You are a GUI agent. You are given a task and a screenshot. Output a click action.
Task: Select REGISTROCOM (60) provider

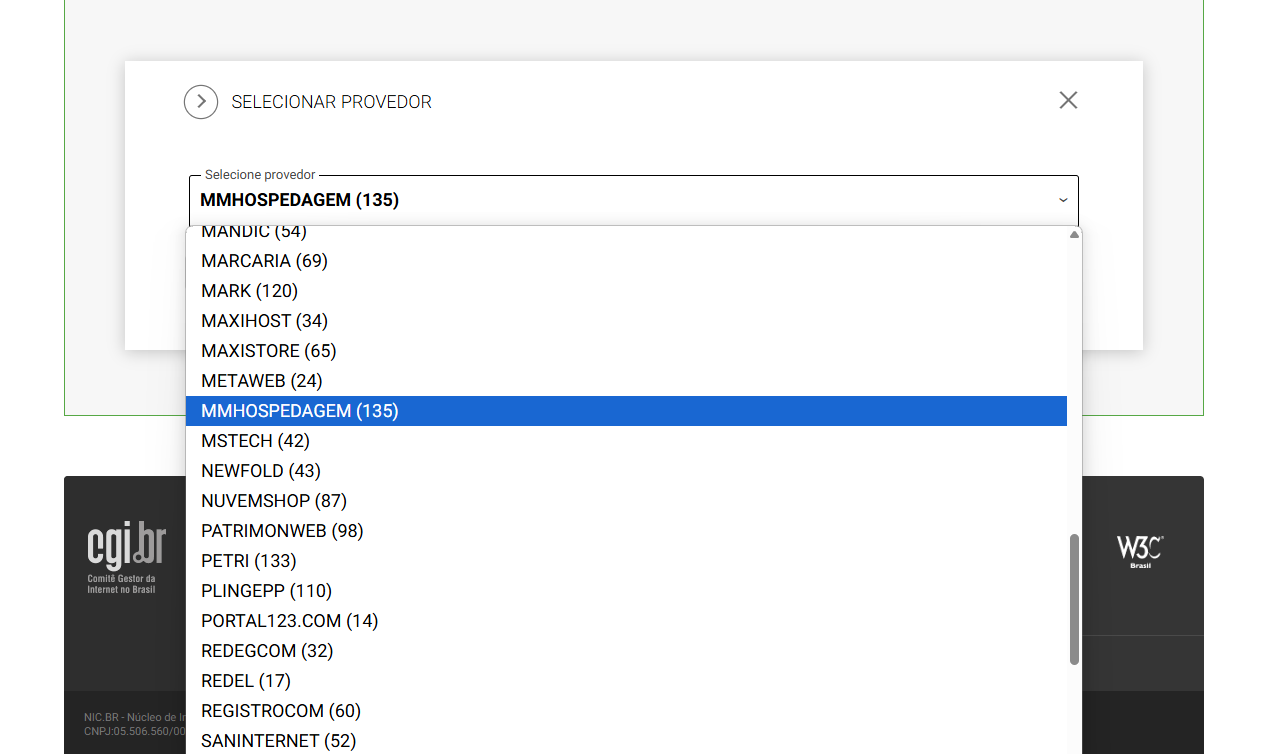click(626, 711)
